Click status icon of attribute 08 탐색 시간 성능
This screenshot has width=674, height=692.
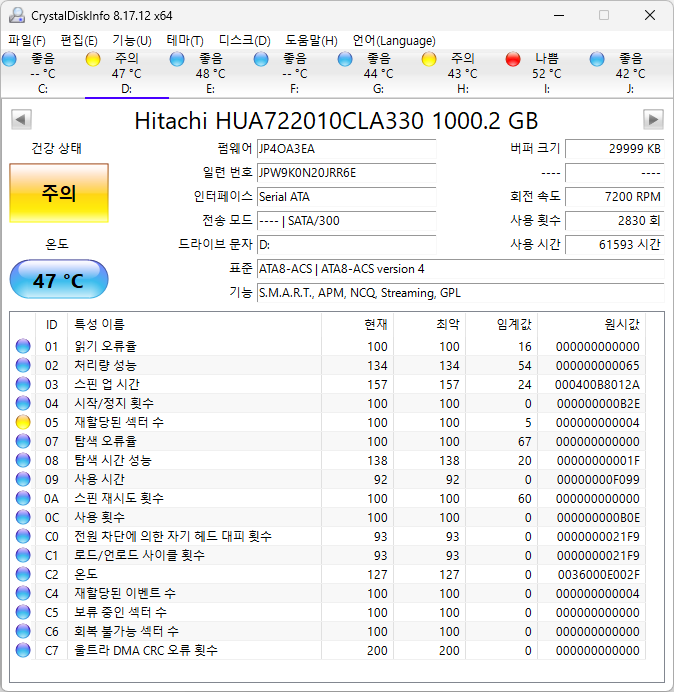23,460
